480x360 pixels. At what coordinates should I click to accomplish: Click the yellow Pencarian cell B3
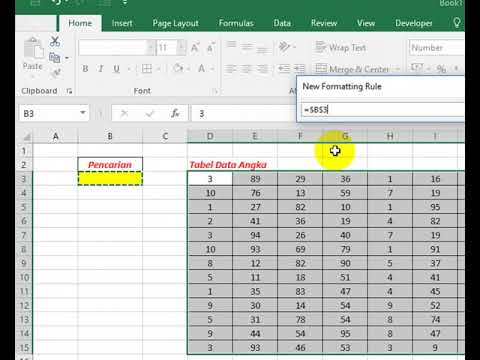click(x=110, y=178)
